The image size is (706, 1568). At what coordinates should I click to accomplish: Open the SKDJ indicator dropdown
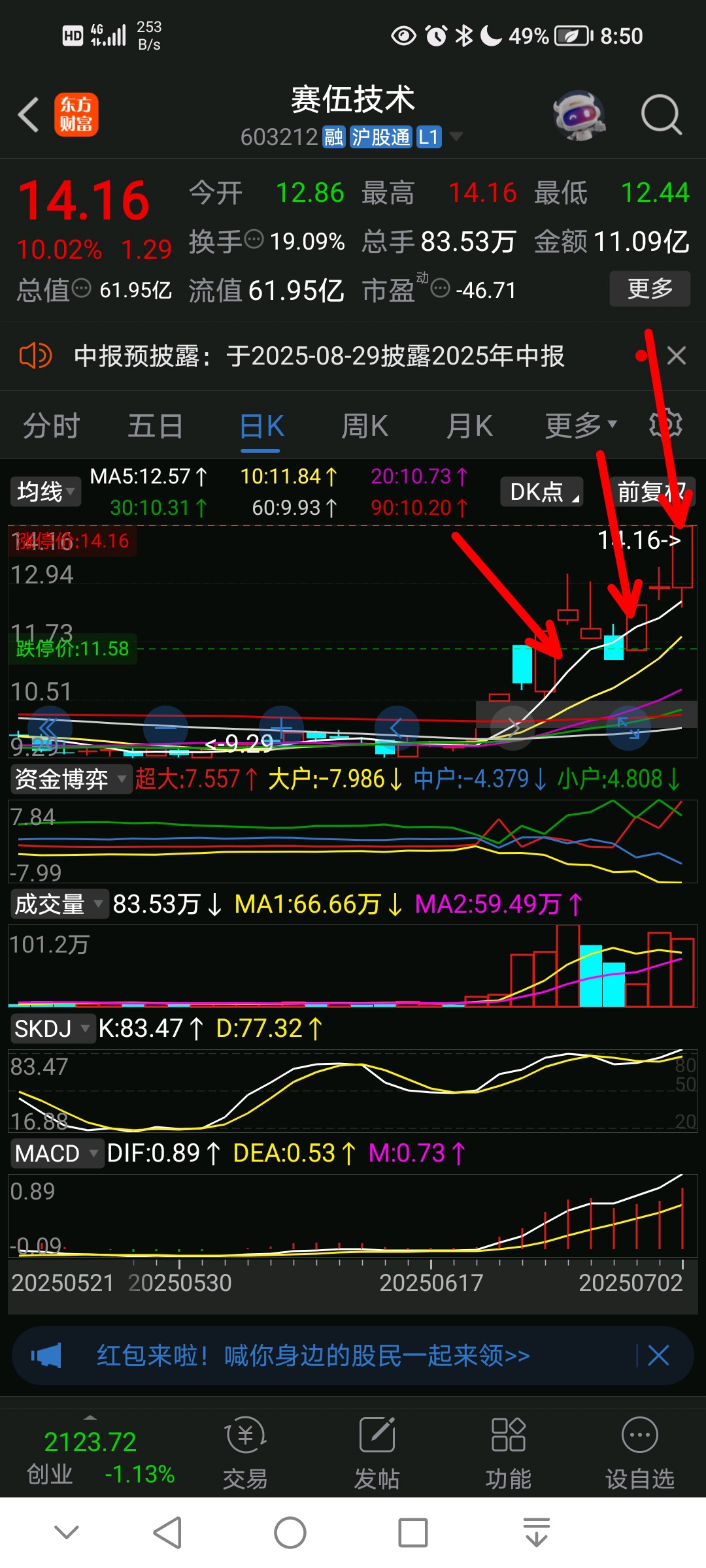(x=52, y=1028)
